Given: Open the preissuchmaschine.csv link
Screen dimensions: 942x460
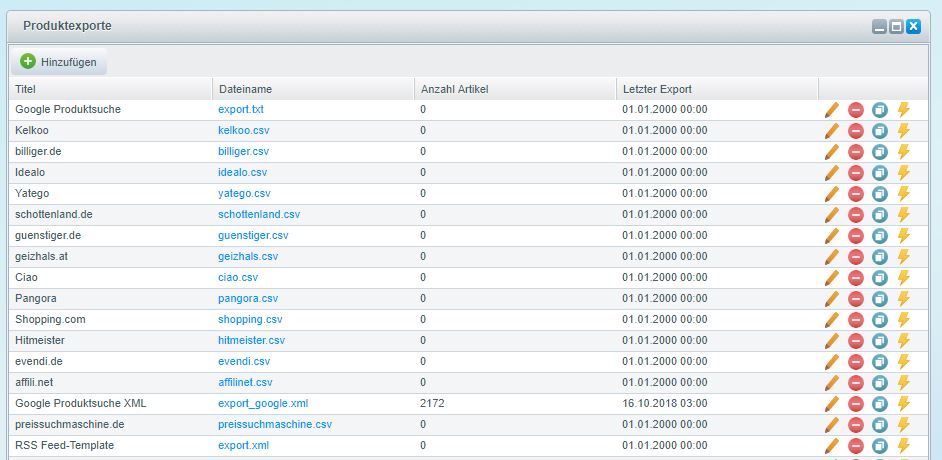Looking at the screenshot, I should tap(275, 425).
